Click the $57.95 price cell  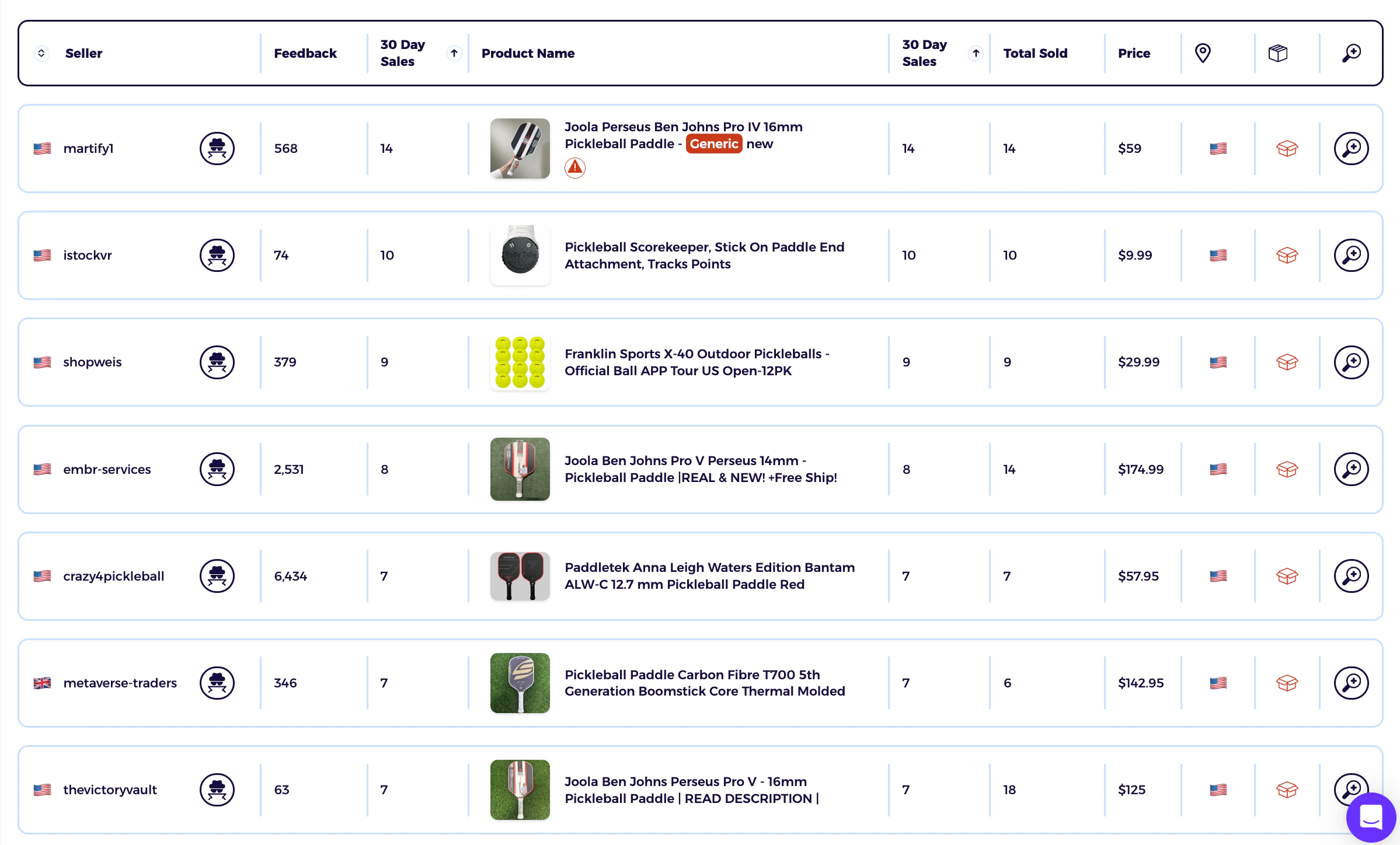[1138, 576]
